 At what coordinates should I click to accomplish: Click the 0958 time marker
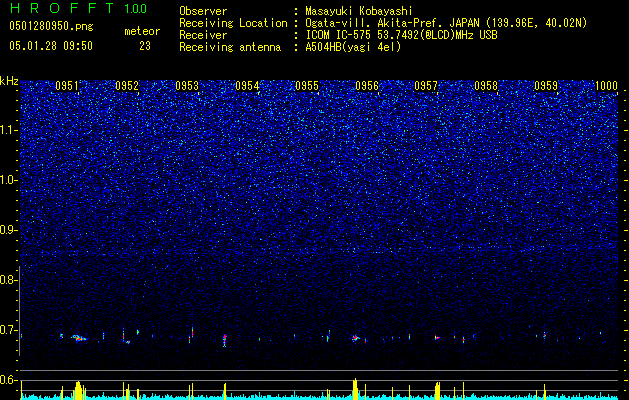tap(486, 85)
